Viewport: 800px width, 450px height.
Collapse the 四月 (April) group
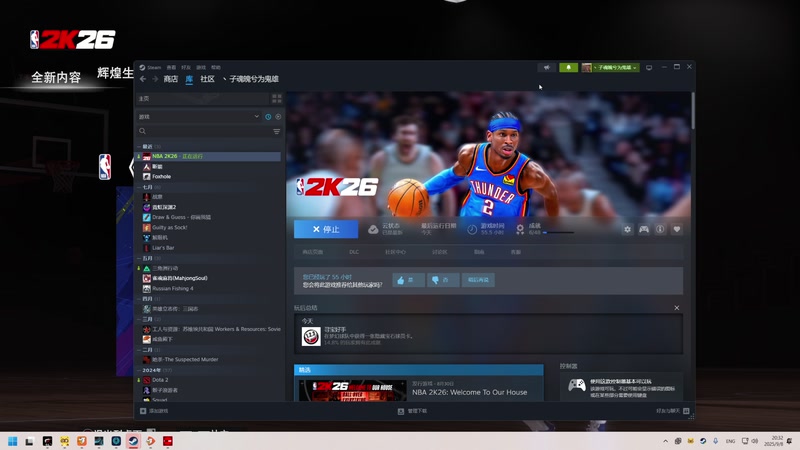(x=147, y=299)
